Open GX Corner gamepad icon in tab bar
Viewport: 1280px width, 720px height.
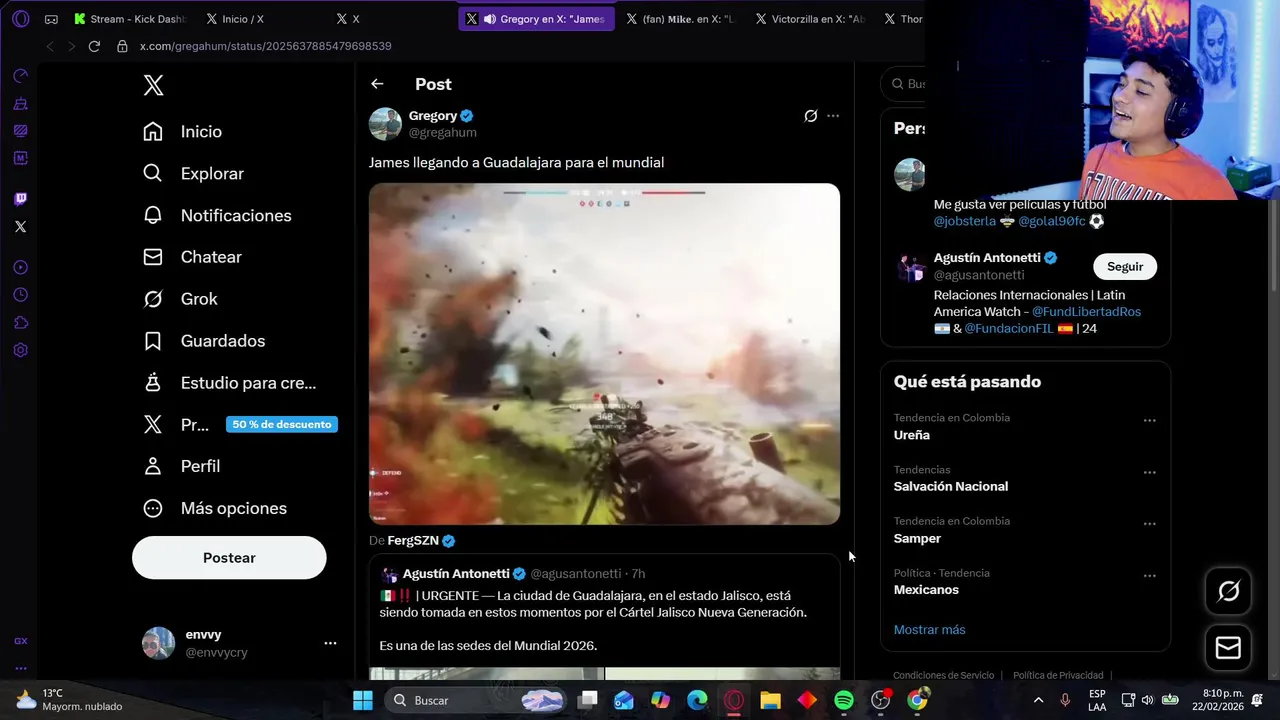coord(51,19)
